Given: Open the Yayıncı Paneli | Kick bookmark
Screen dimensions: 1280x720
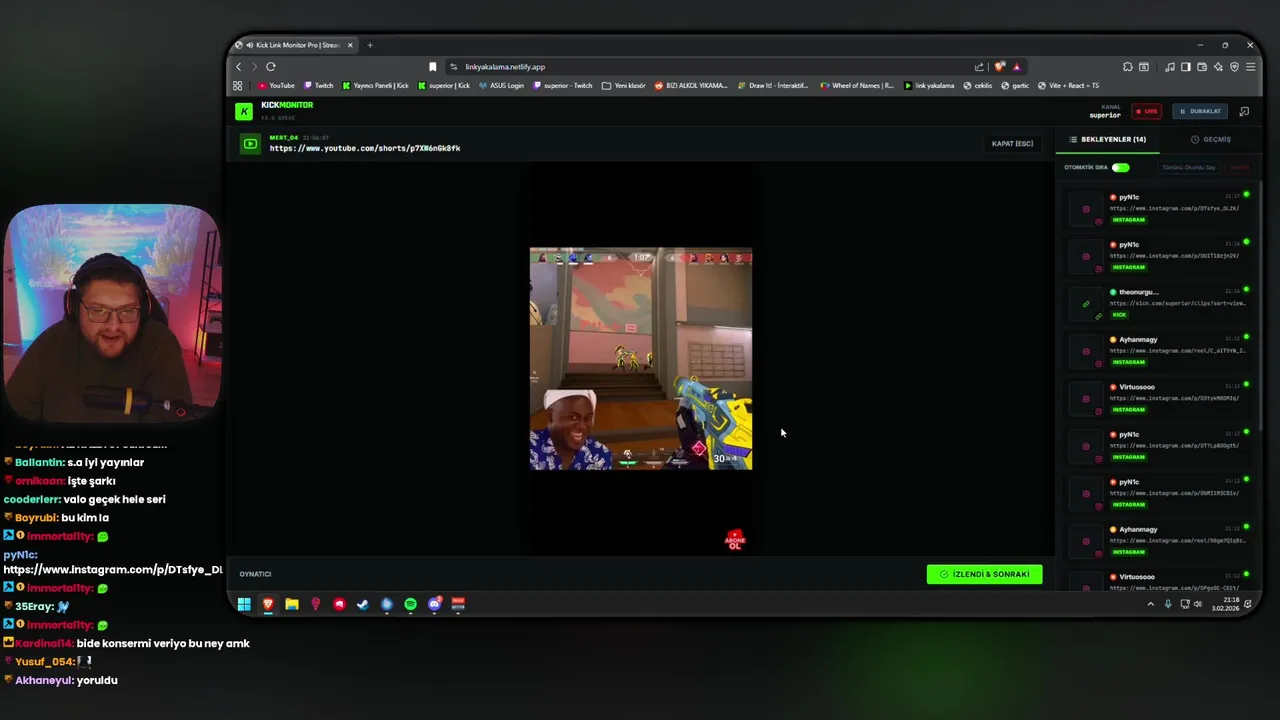Looking at the screenshot, I should (x=375, y=86).
